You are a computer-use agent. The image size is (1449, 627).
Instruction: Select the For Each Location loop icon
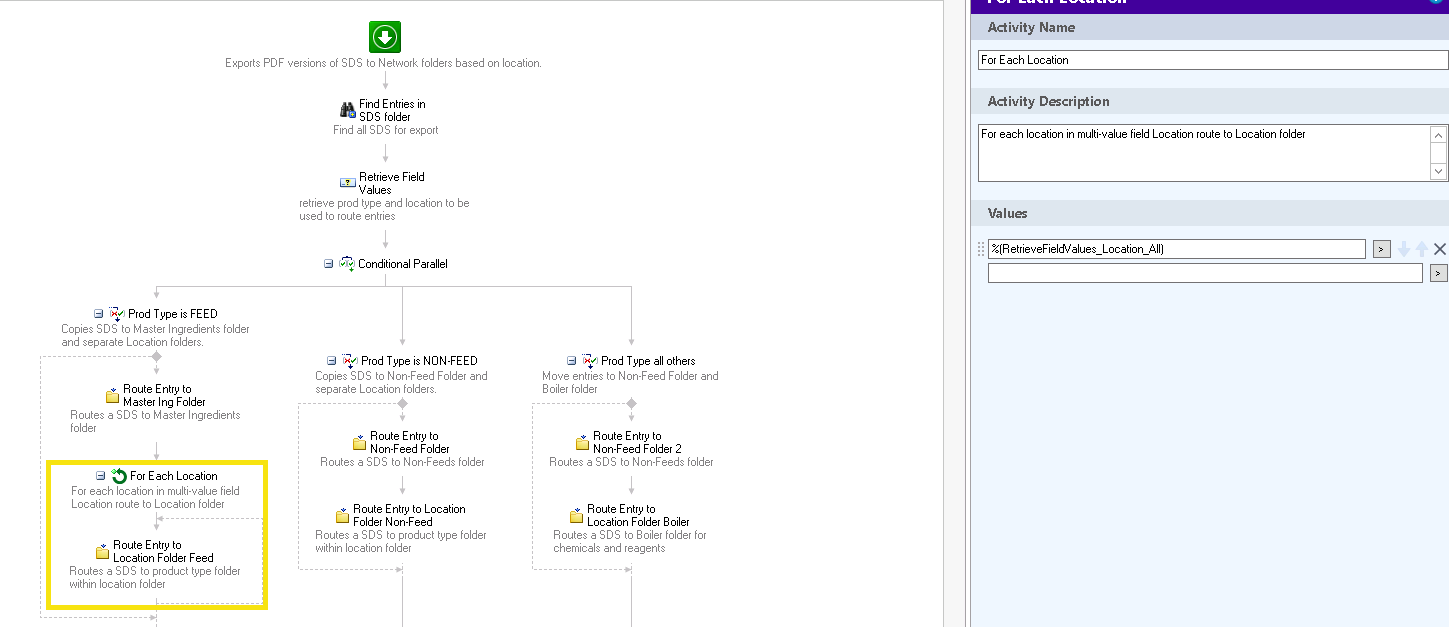tap(119, 476)
